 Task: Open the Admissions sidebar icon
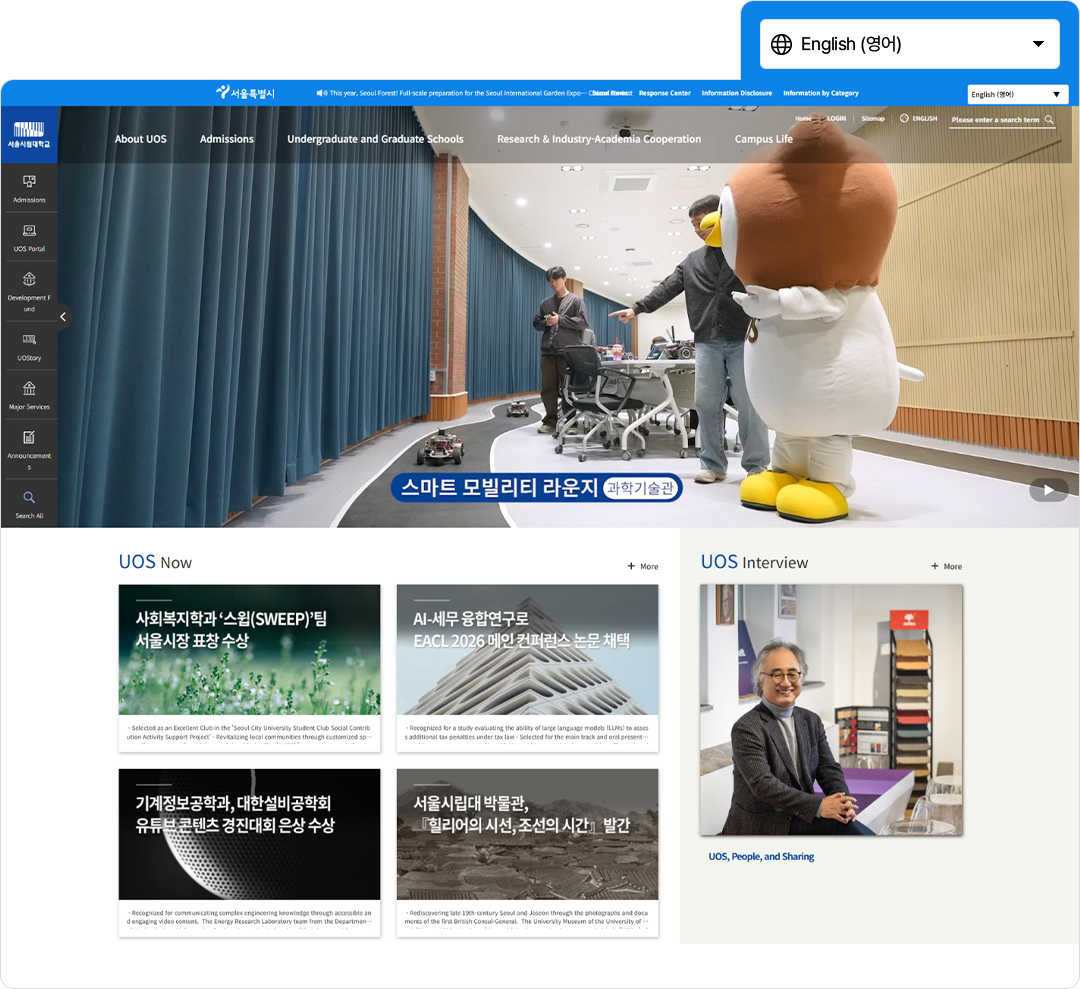(x=29, y=182)
